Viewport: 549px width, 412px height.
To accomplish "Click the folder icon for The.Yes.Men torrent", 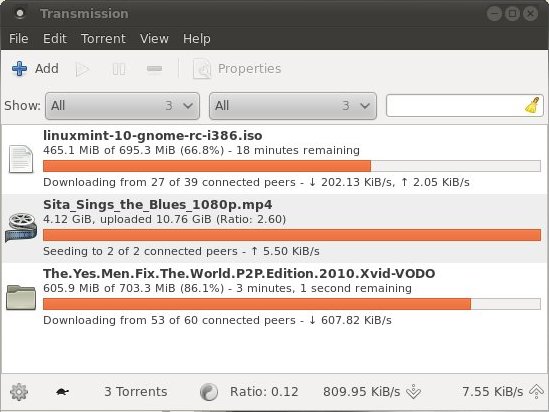I will coord(21,297).
